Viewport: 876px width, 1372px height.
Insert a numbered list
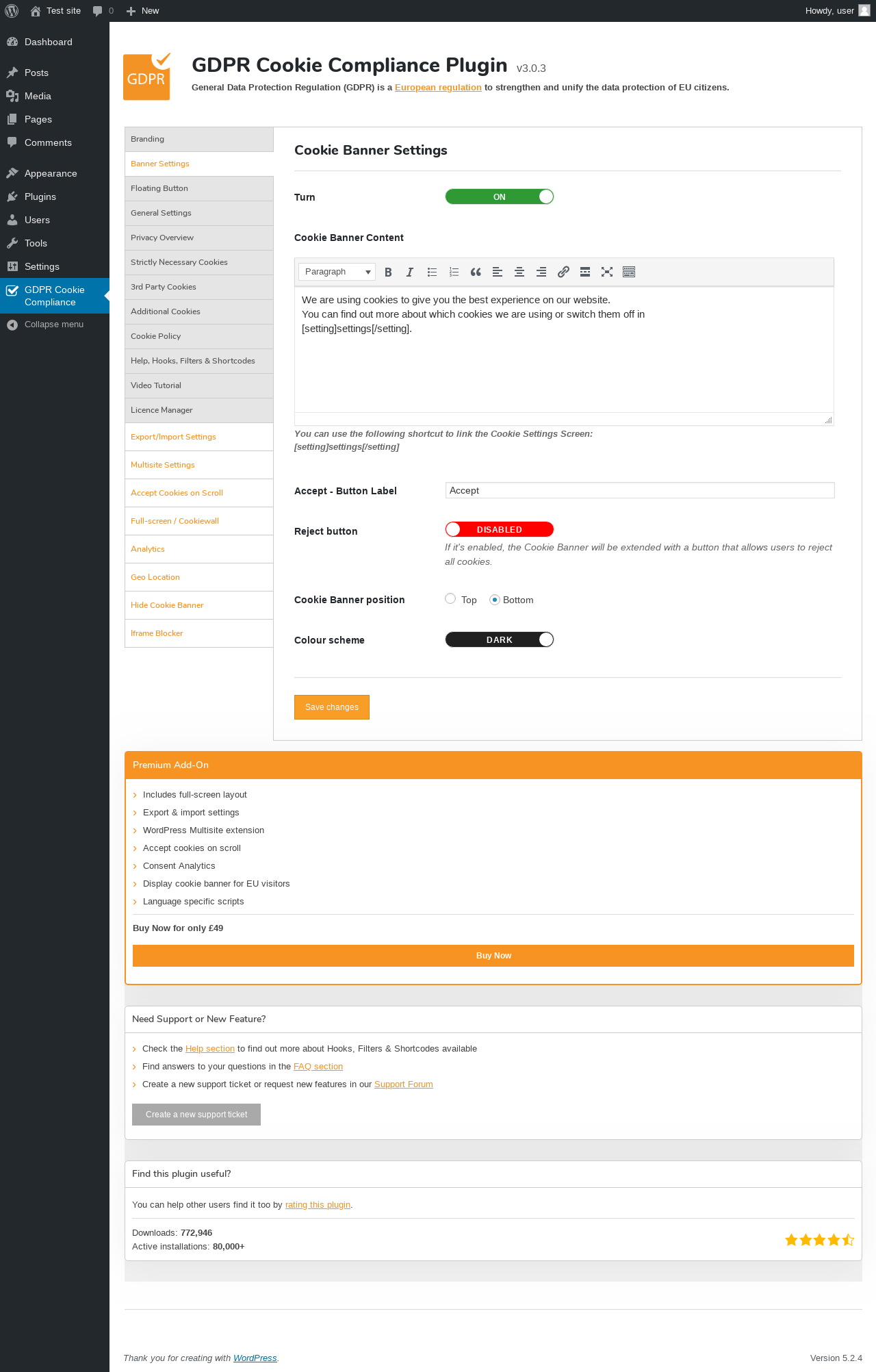[x=454, y=272]
